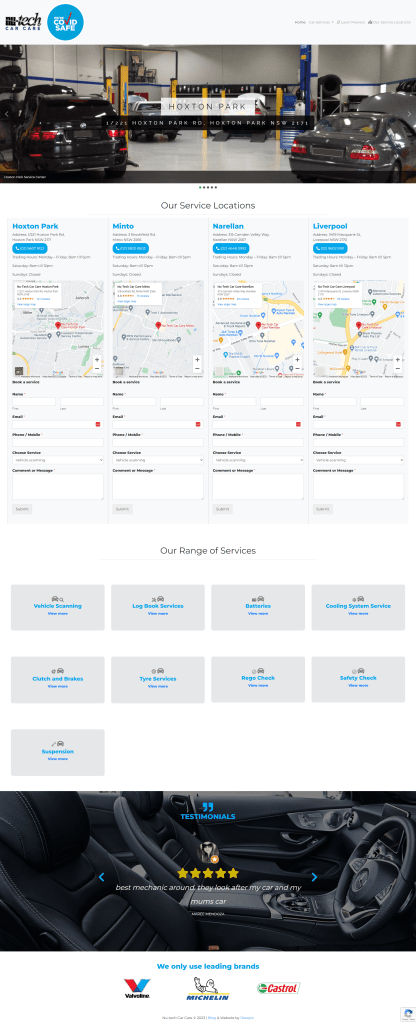Screen dimensions: 416x1024
Task: Show previous testimonial with left chevron
Action: [x=101, y=877]
